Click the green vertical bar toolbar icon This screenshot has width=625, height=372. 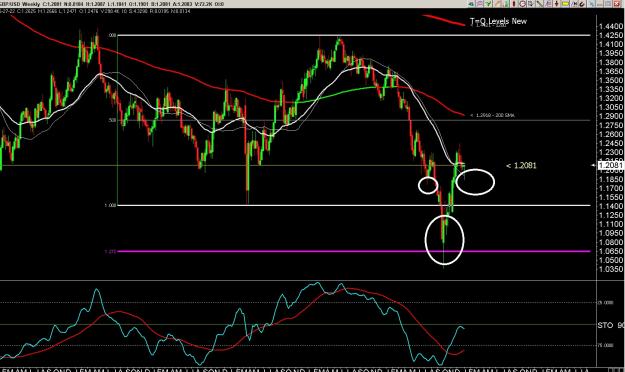coord(506,4)
